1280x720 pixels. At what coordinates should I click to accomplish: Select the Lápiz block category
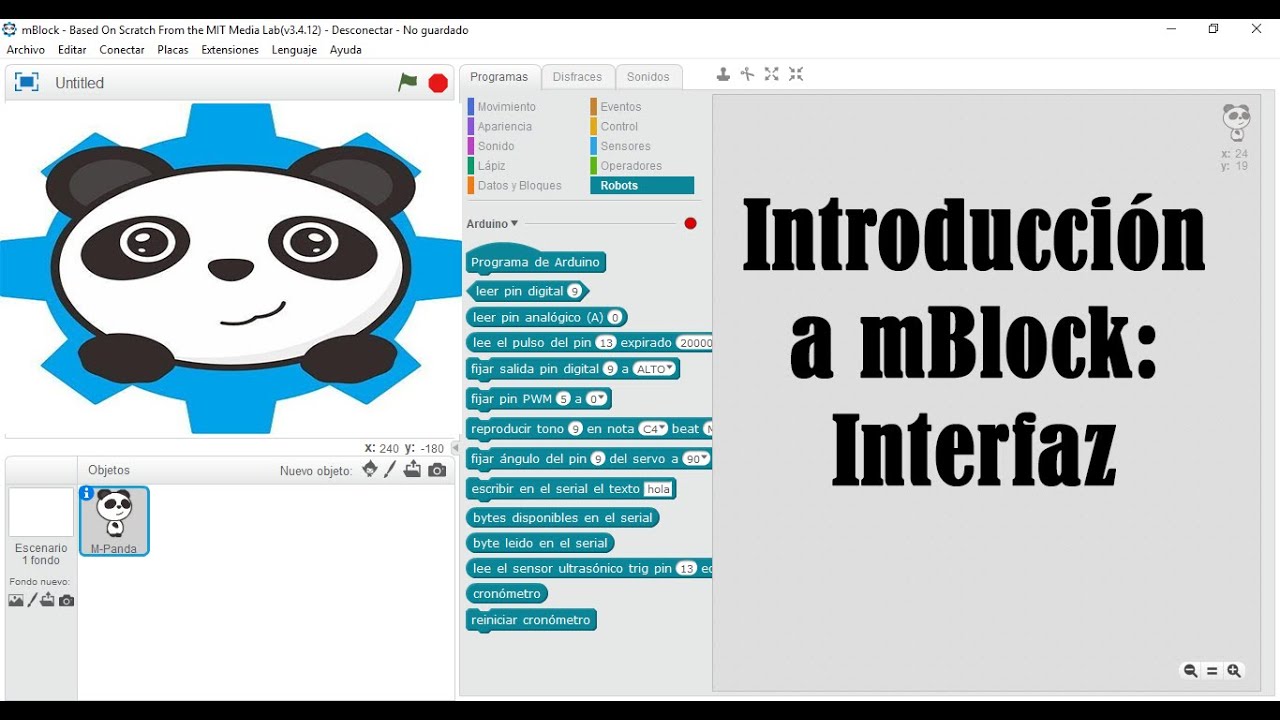point(491,166)
